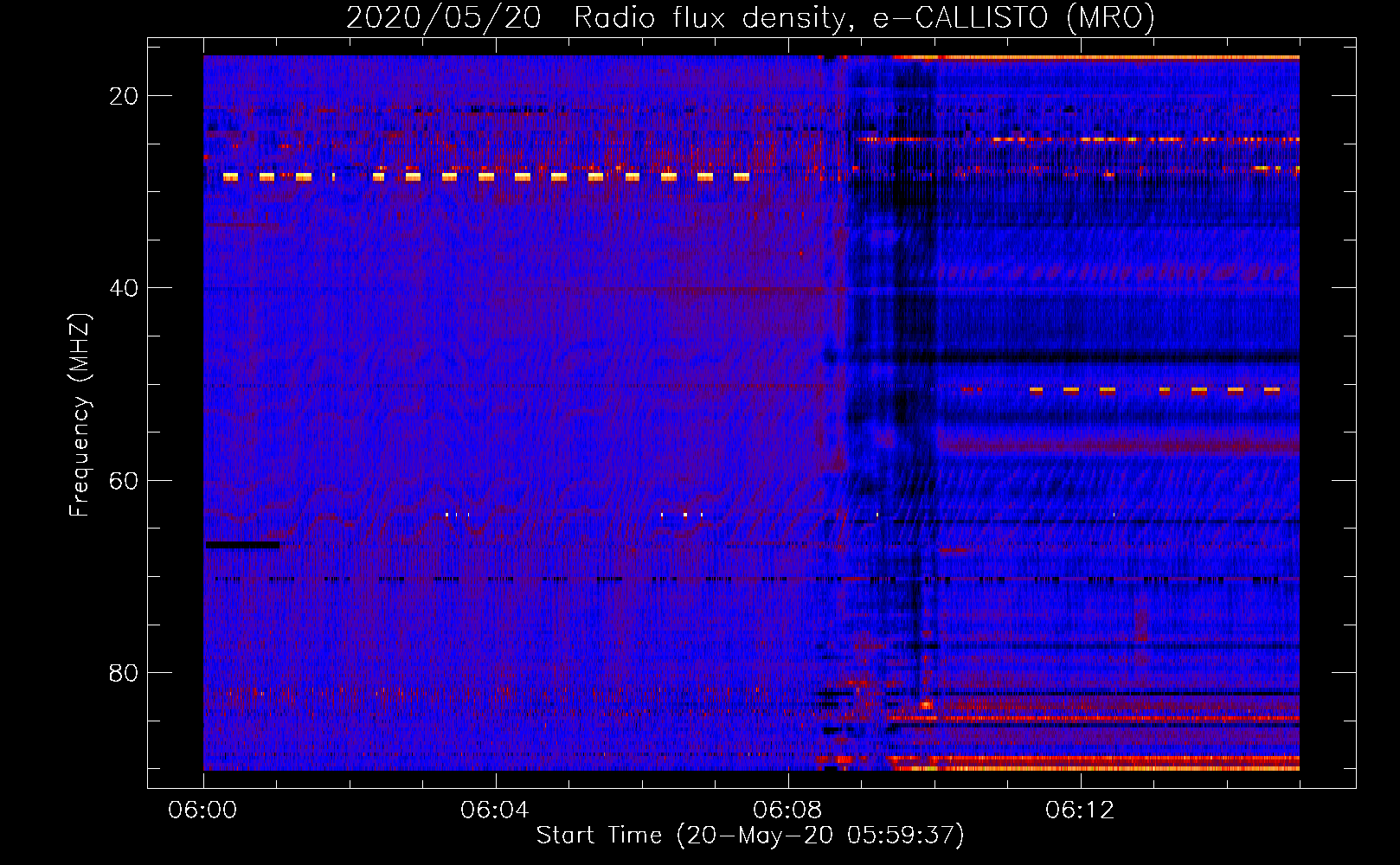
Task: Click the '06:04' time tick label
Action: 495,811
